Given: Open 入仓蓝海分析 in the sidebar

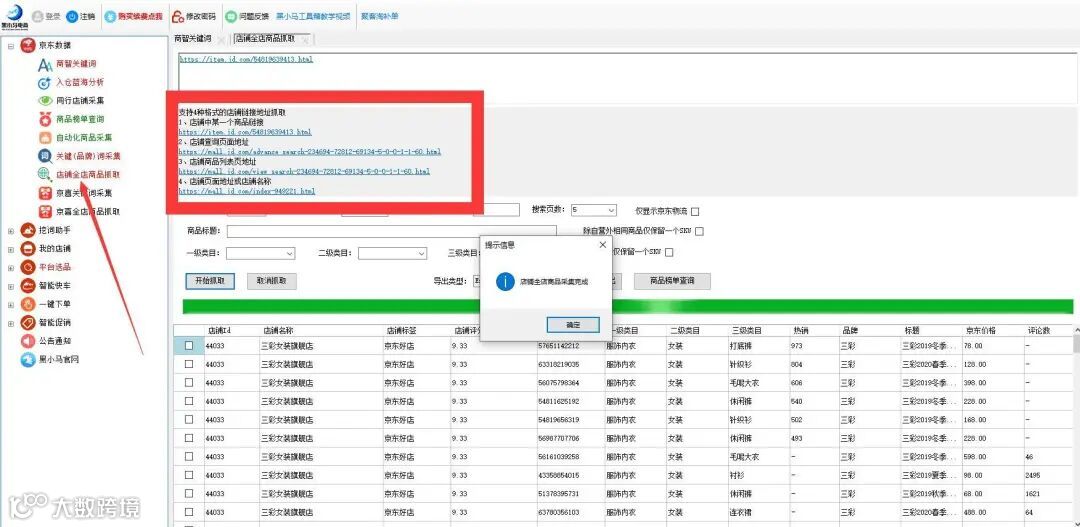Looking at the screenshot, I should coord(80,82).
